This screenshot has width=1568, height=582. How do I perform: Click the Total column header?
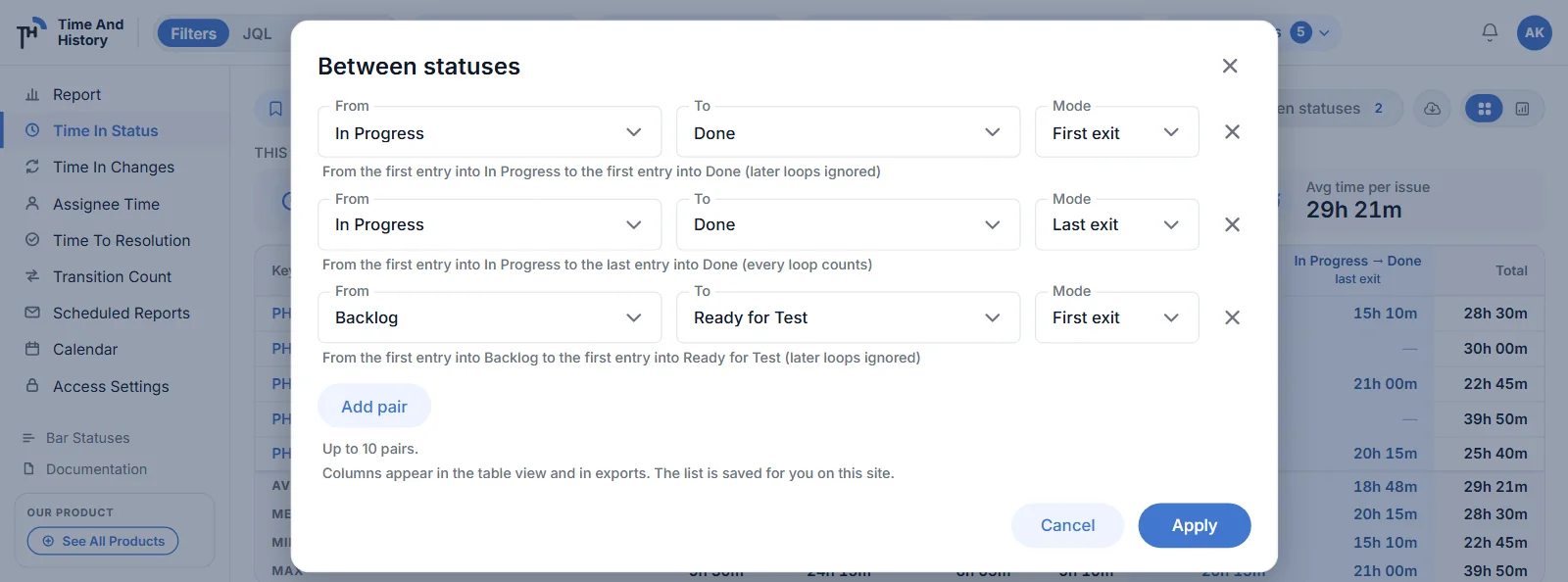pyautogui.click(x=1511, y=270)
